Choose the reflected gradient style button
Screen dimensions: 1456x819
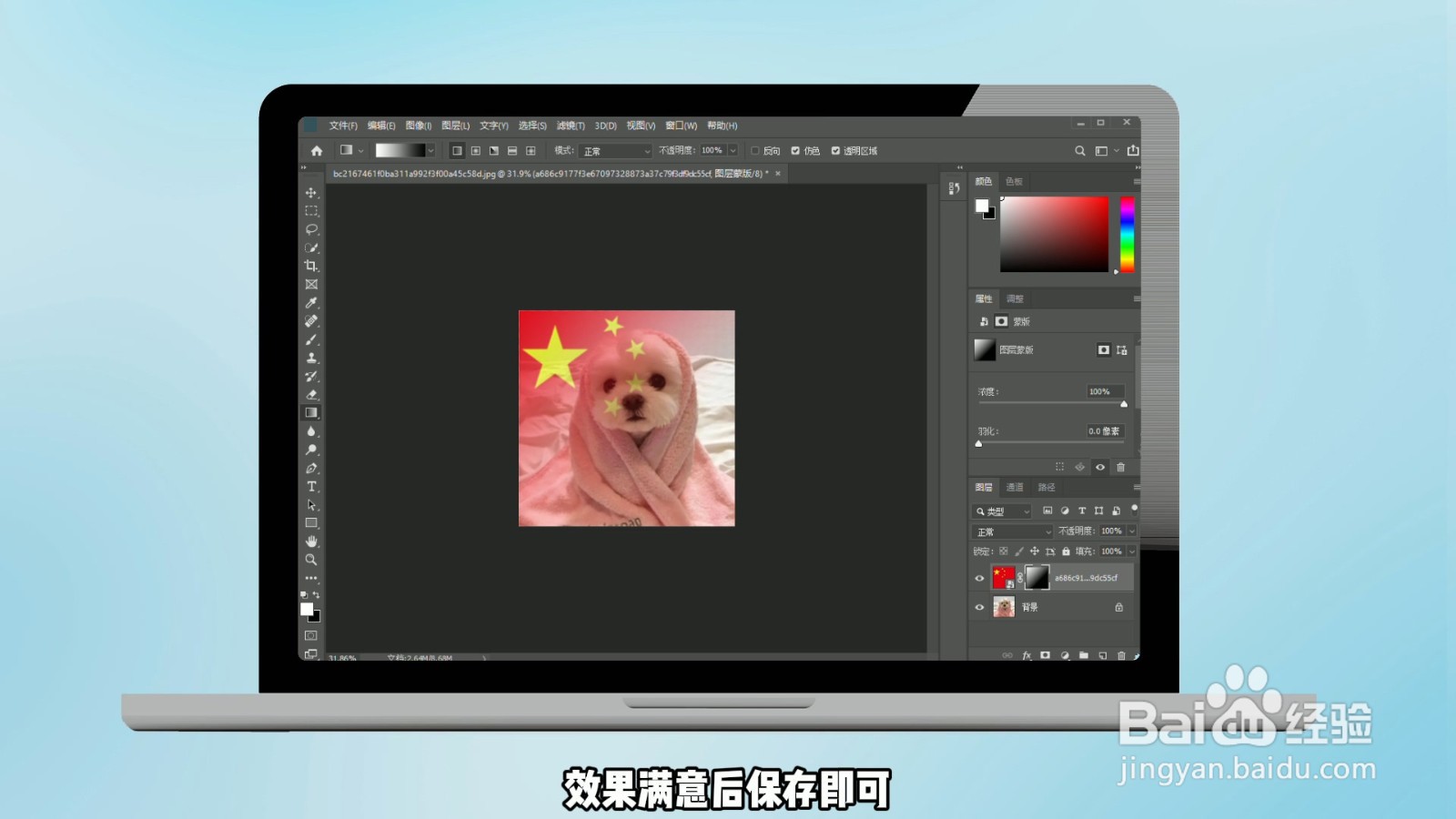pyautogui.click(x=512, y=151)
